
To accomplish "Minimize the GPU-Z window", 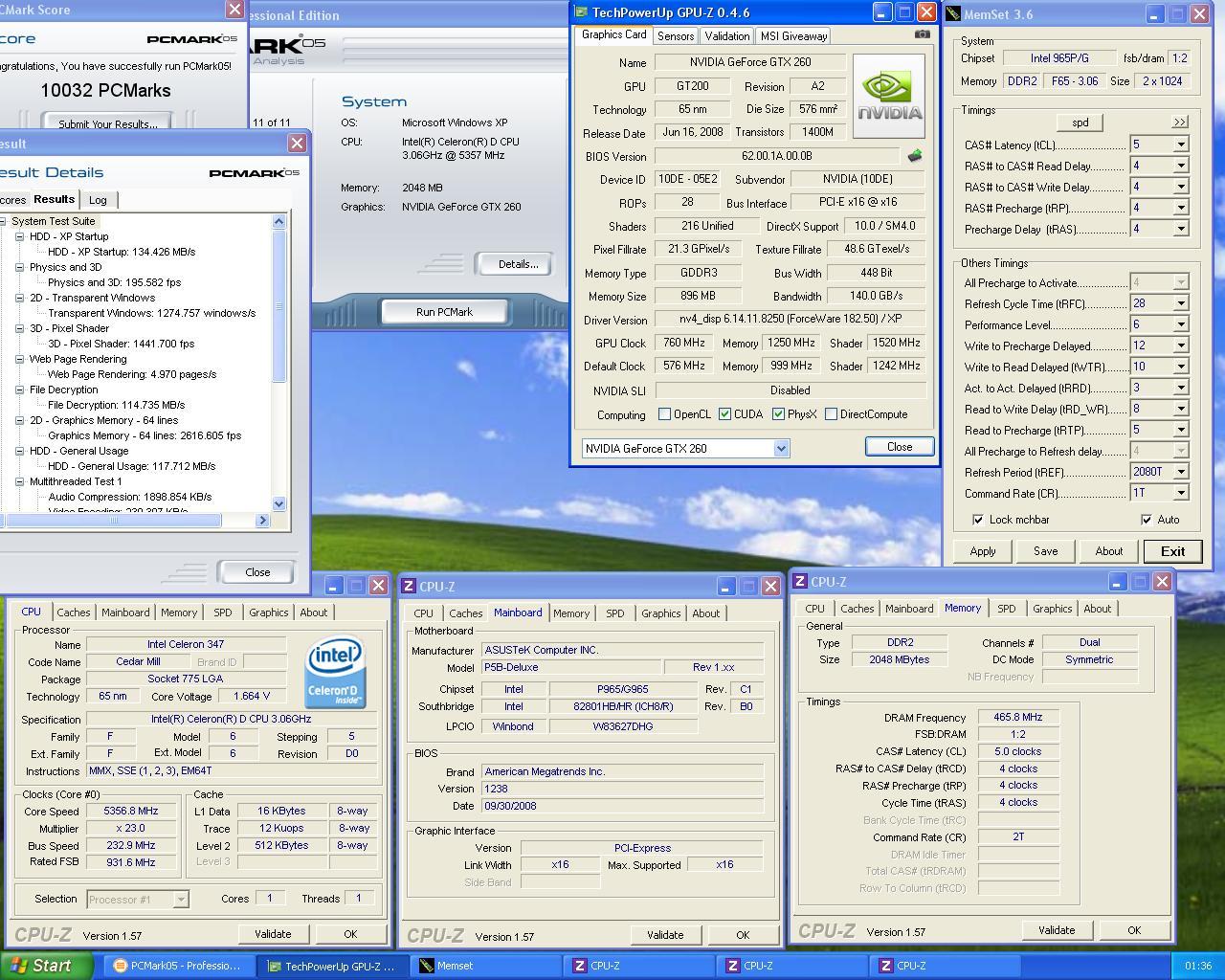I will coord(883,12).
